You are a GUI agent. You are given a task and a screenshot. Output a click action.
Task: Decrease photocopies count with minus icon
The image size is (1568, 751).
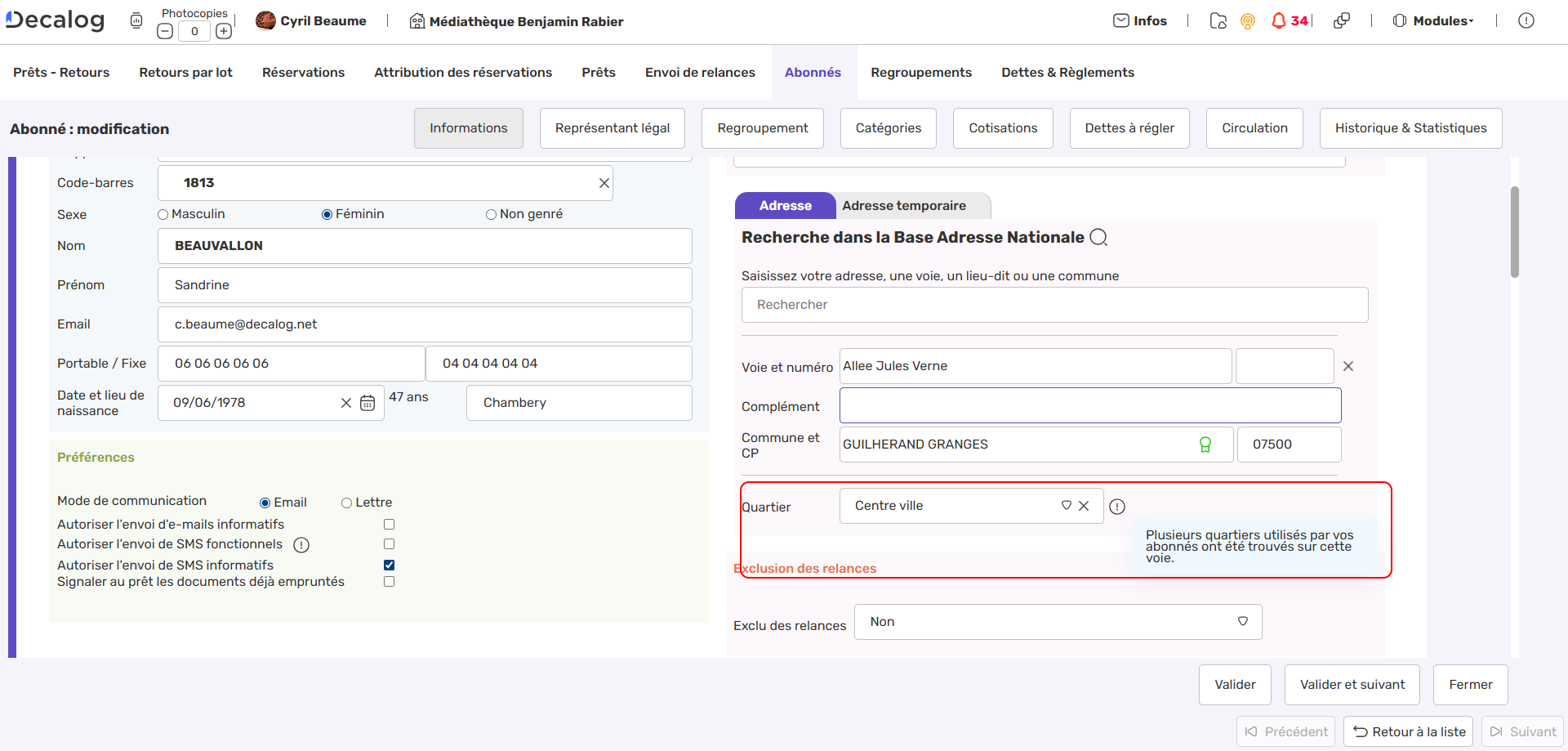pyautogui.click(x=165, y=32)
